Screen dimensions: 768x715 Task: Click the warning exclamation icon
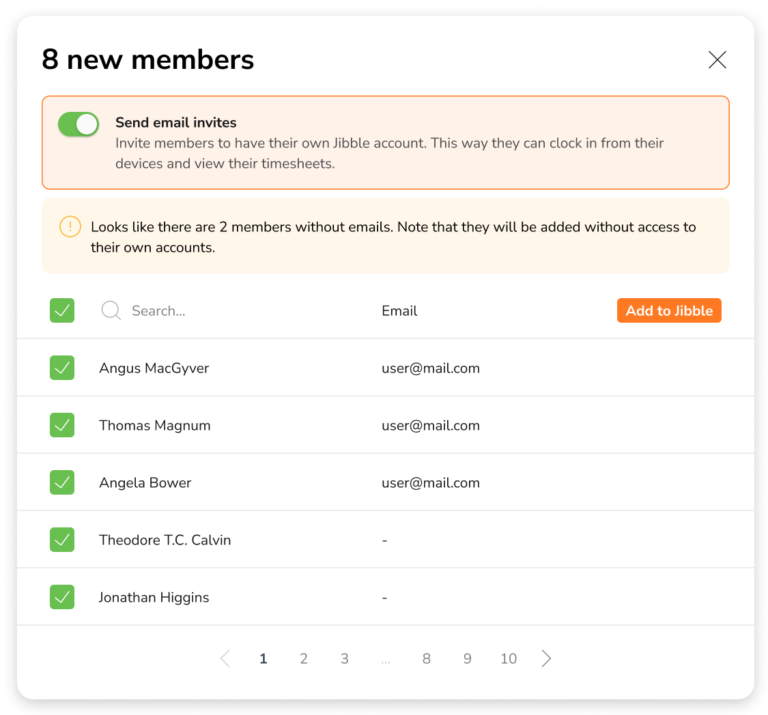coord(70,227)
